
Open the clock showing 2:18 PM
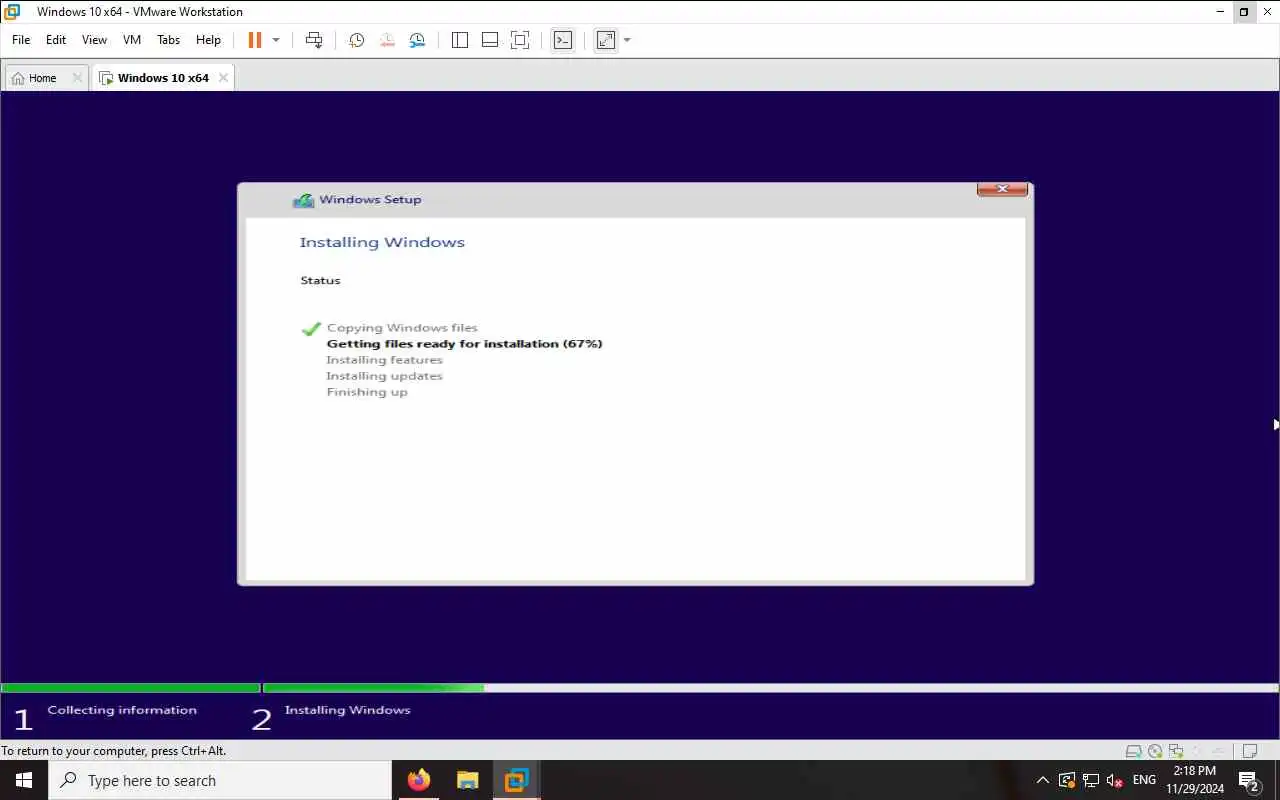(1195, 780)
